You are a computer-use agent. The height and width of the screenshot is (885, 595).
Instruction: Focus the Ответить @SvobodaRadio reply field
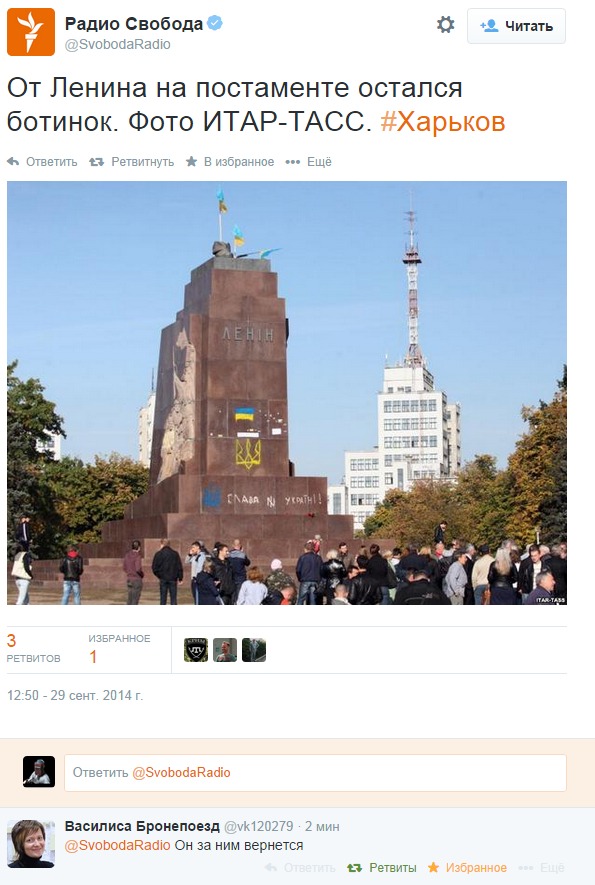(315, 773)
